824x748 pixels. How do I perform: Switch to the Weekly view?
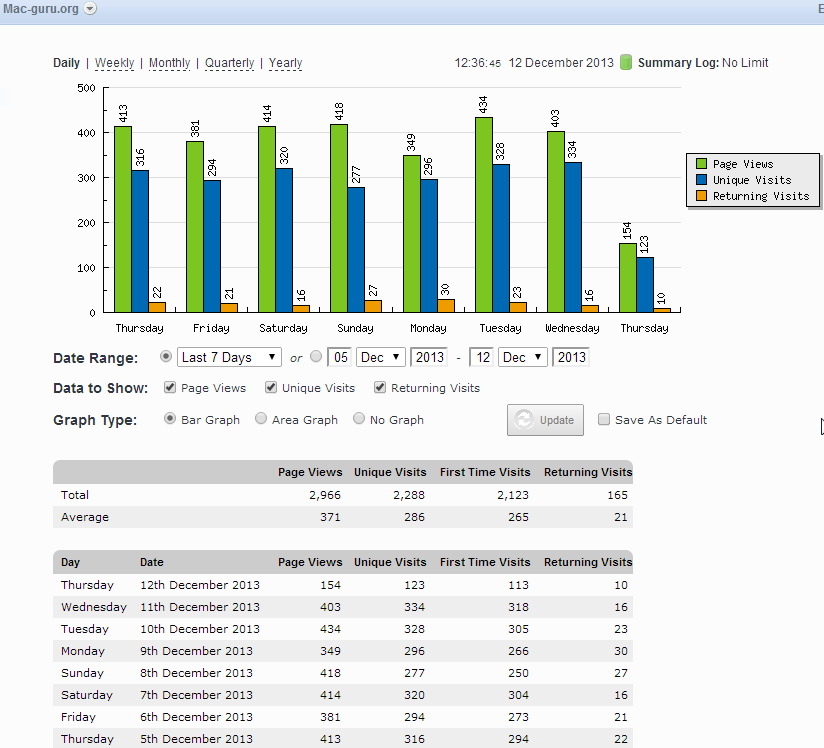(115, 63)
